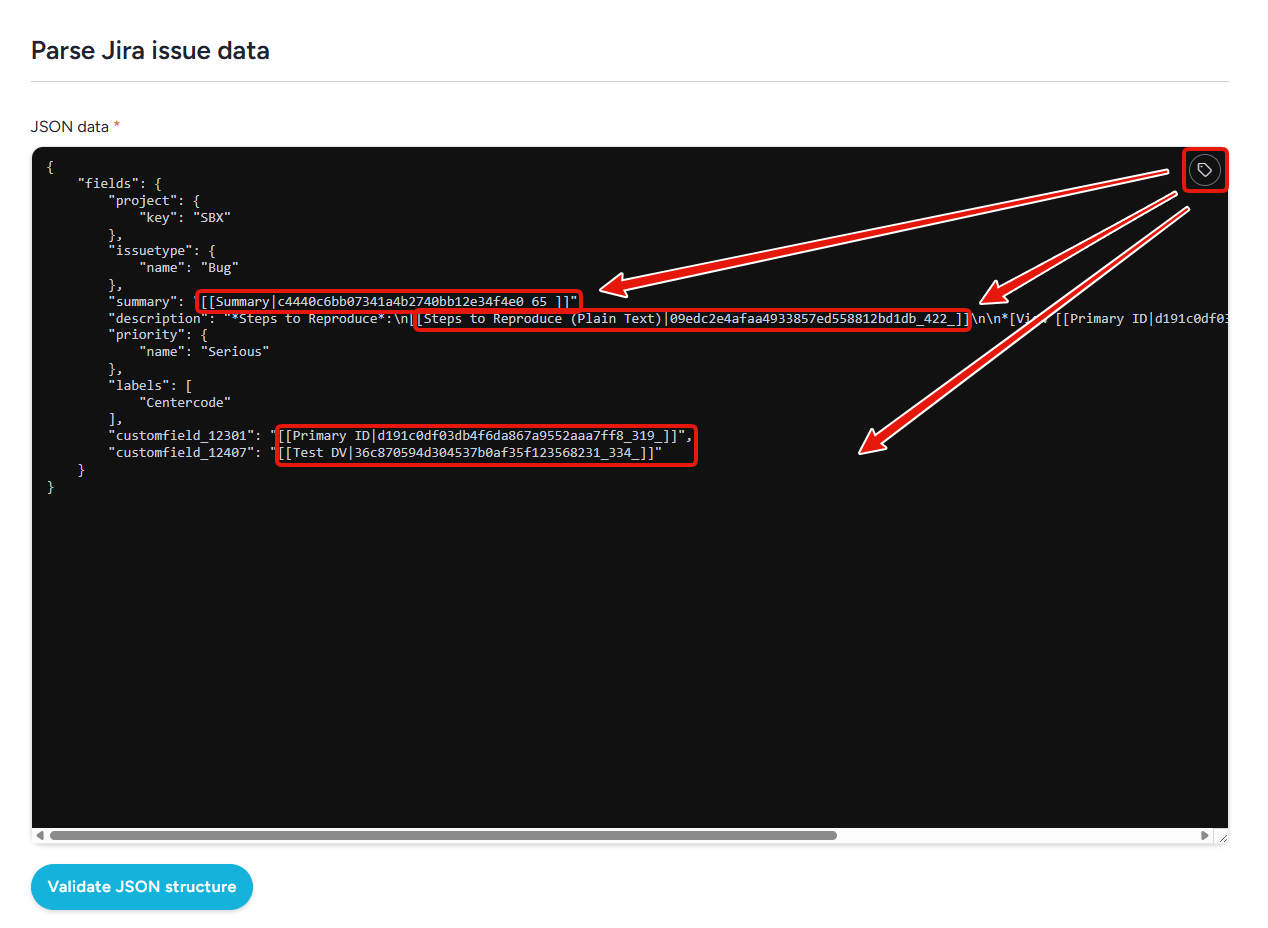Image resolution: width=1268 pixels, height=928 pixels.
Task: Click the [[Summary|...]] token
Action: (386, 301)
